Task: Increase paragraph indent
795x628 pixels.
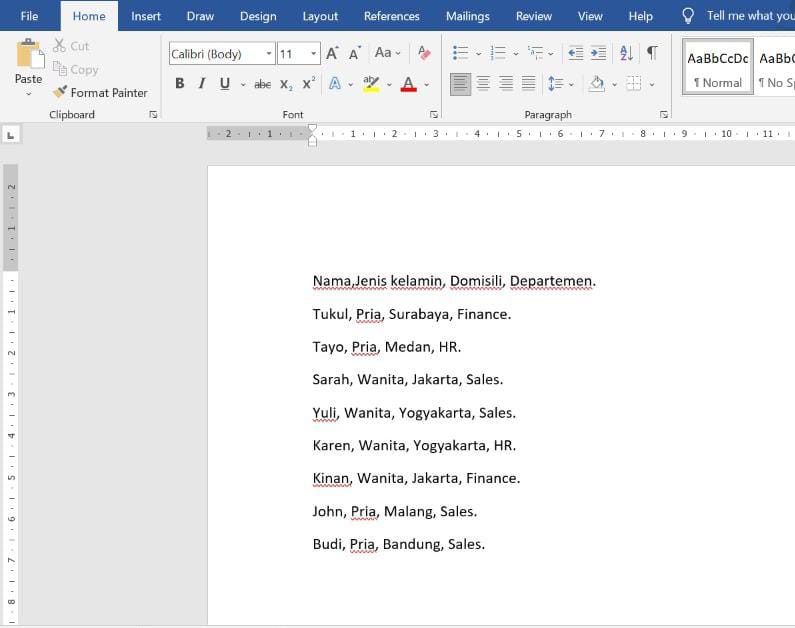Action: click(598, 53)
